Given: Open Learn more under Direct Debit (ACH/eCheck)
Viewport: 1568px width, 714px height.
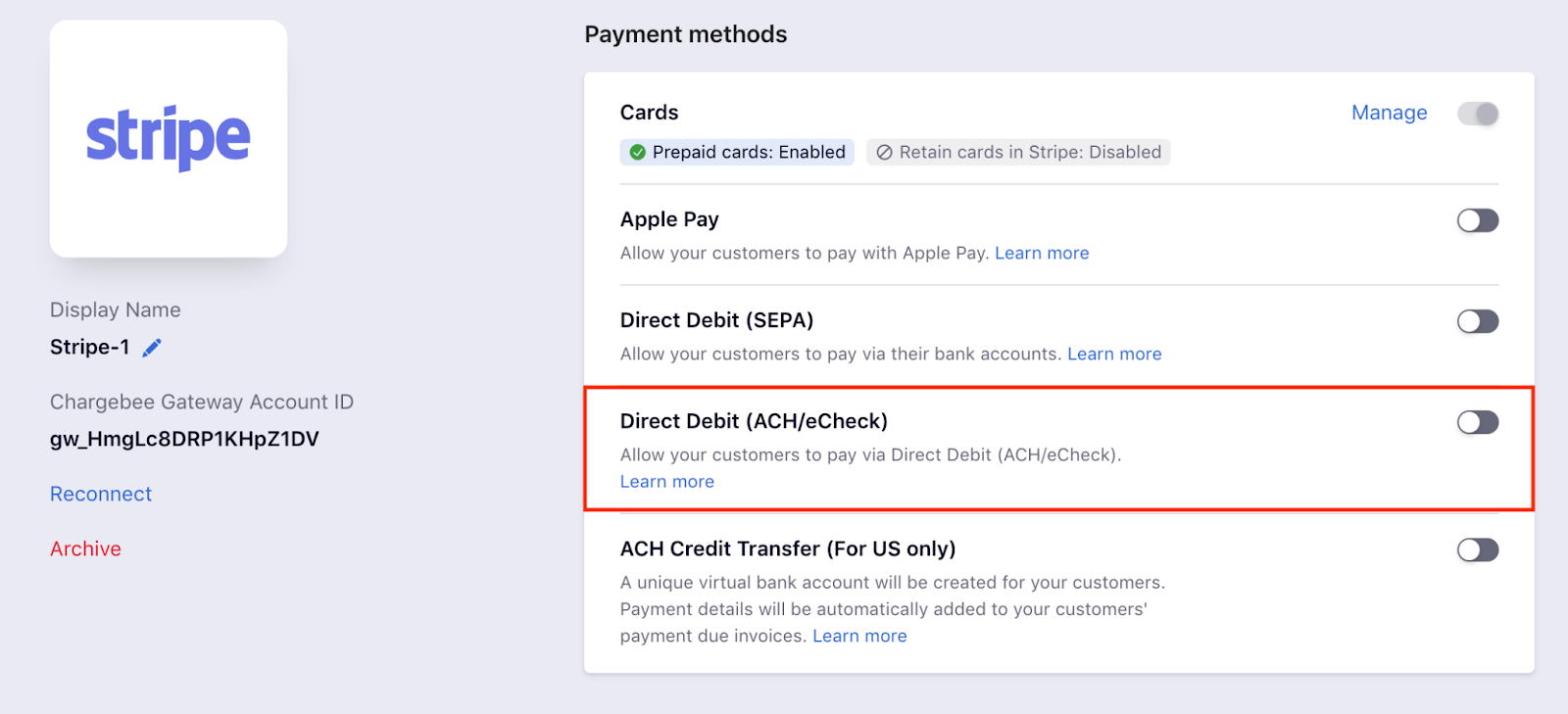Looking at the screenshot, I should click(x=666, y=481).
